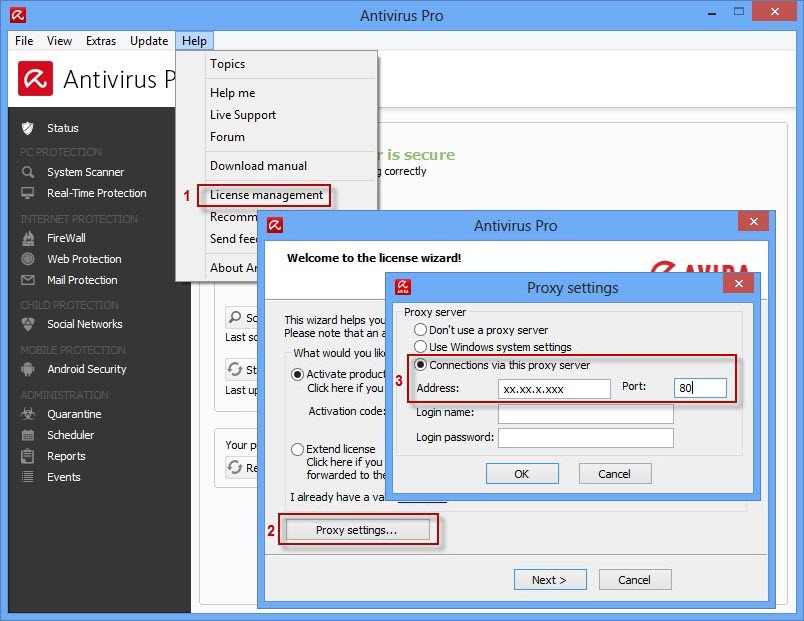Click the Quarantine biohazard icon
This screenshot has width=804, height=621.
(28, 414)
